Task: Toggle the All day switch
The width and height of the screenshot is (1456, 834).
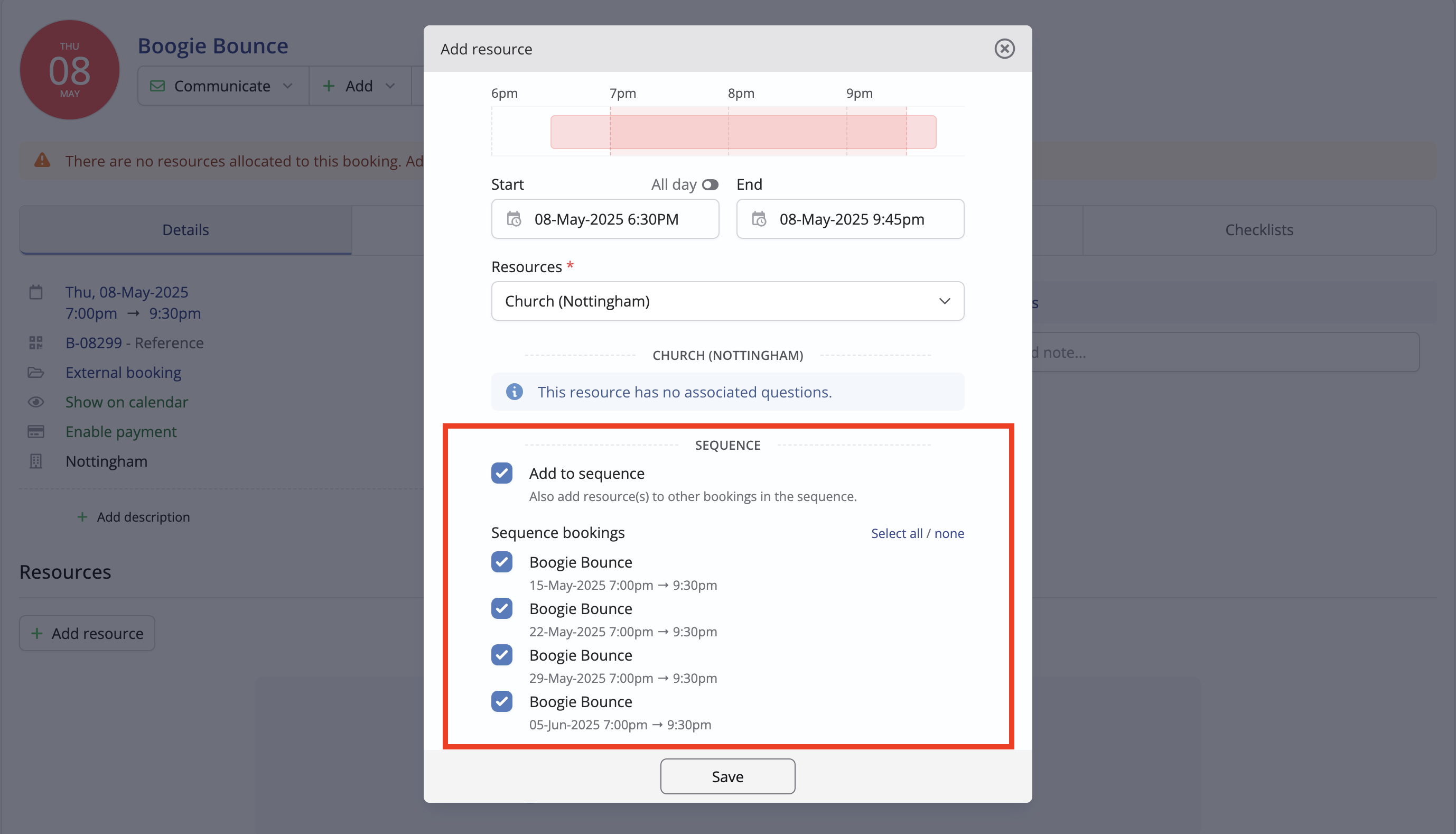Action: point(710,184)
